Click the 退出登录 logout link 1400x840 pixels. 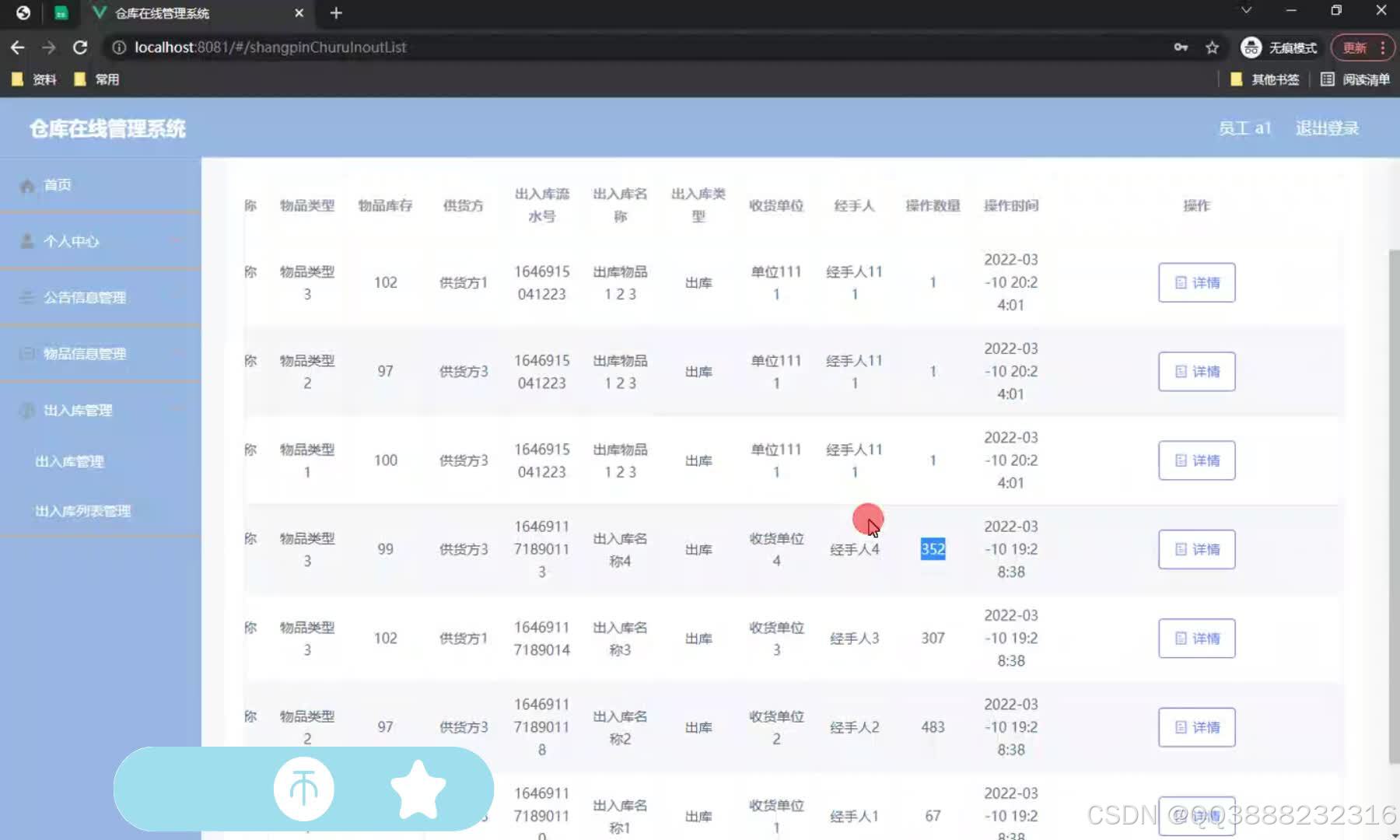click(1327, 128)
